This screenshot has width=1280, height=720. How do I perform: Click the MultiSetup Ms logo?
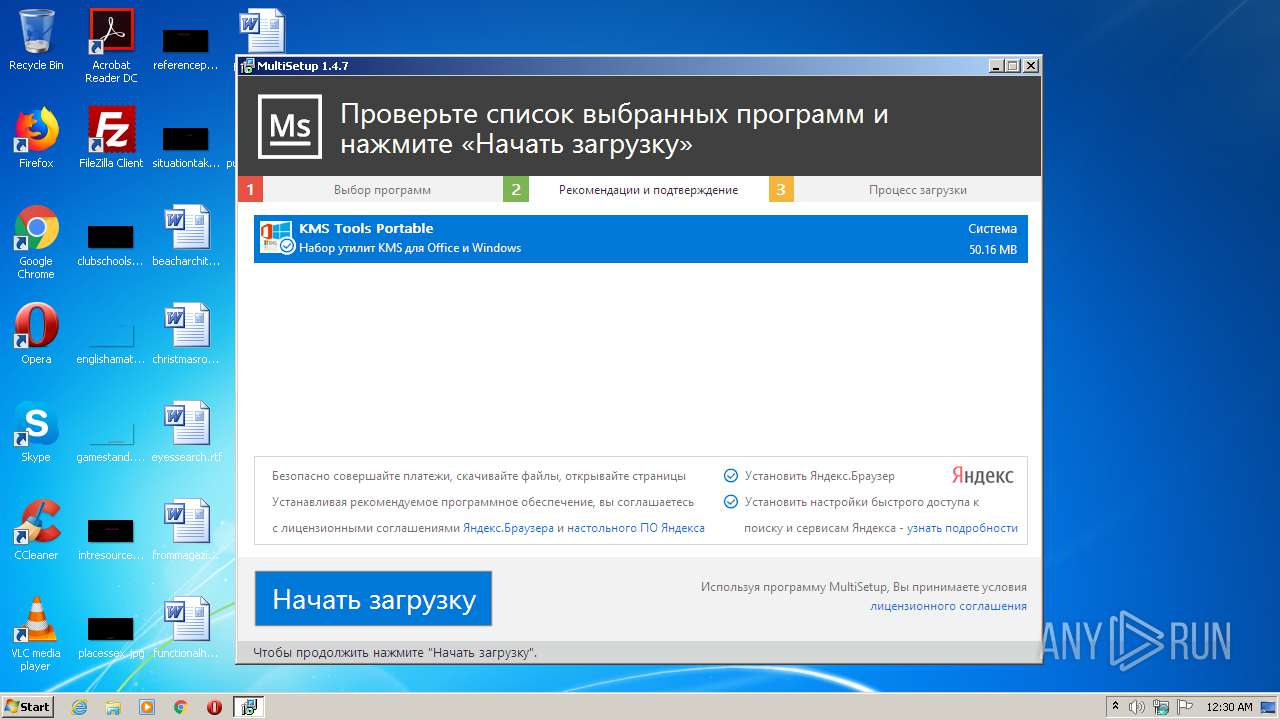pyautogui.click(x=290, y=127)
